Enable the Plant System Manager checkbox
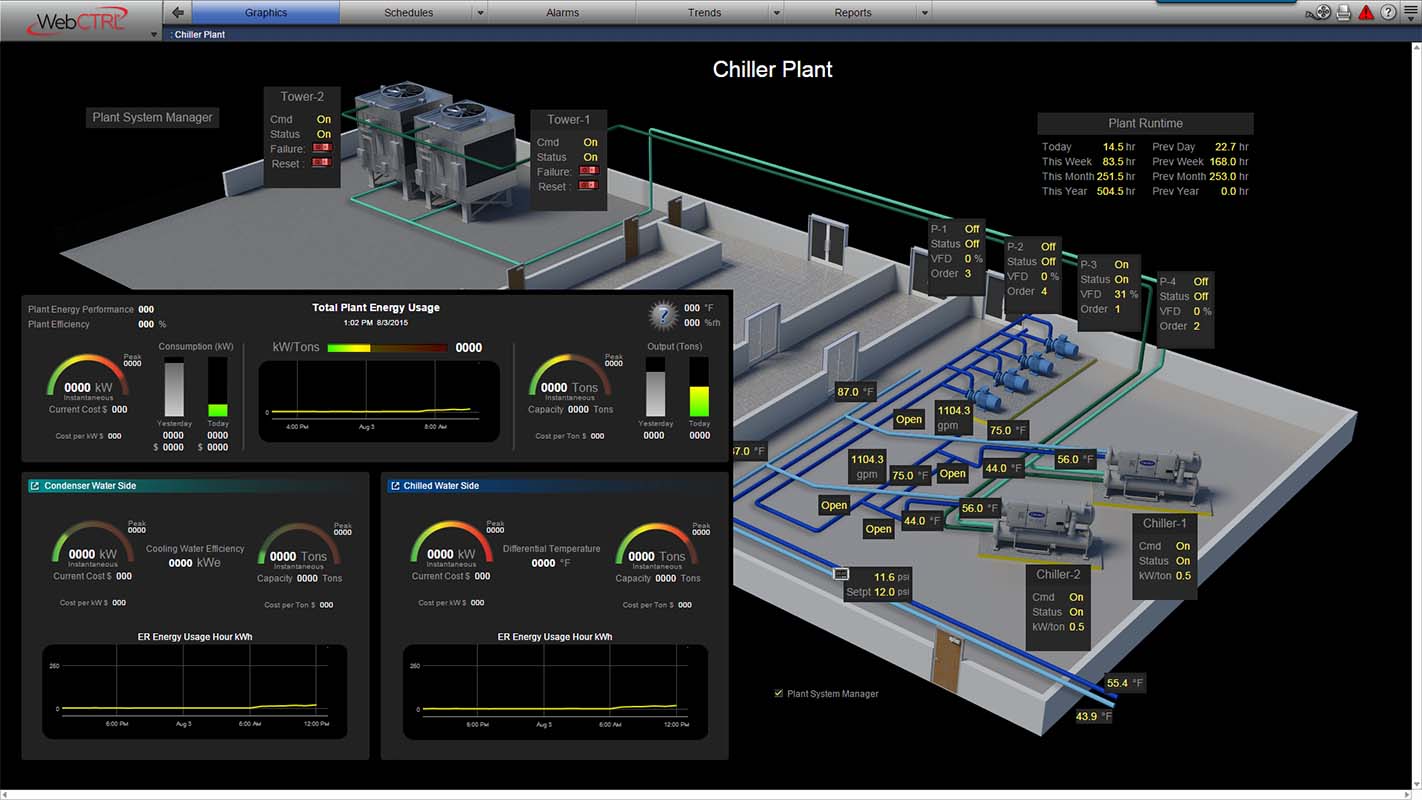The width and height of the screenshot is (1422, 800). 778,693
